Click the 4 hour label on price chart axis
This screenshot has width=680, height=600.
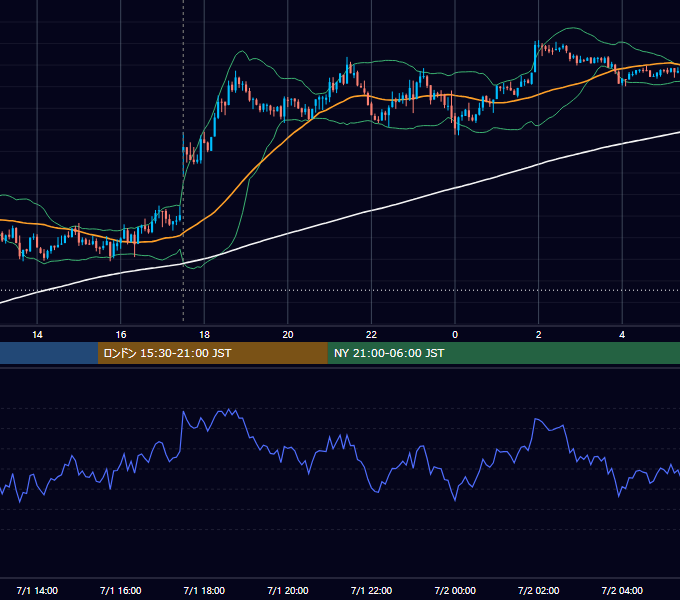point(622,335)
